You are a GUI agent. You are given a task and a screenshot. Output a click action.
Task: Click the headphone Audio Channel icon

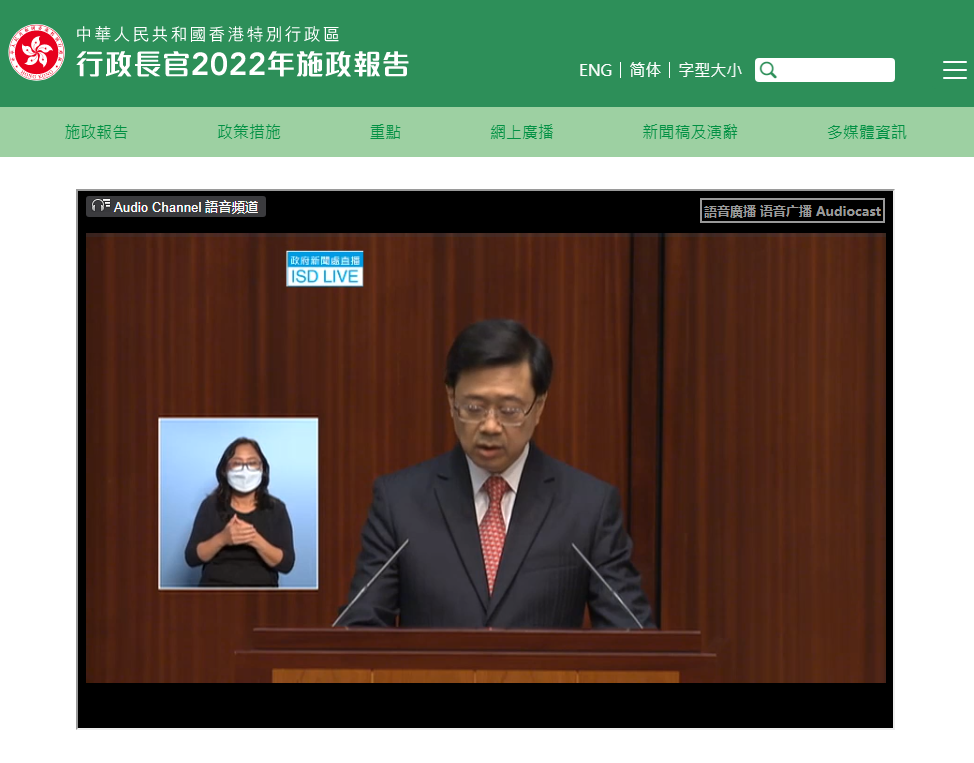click(x=100, y=206)
